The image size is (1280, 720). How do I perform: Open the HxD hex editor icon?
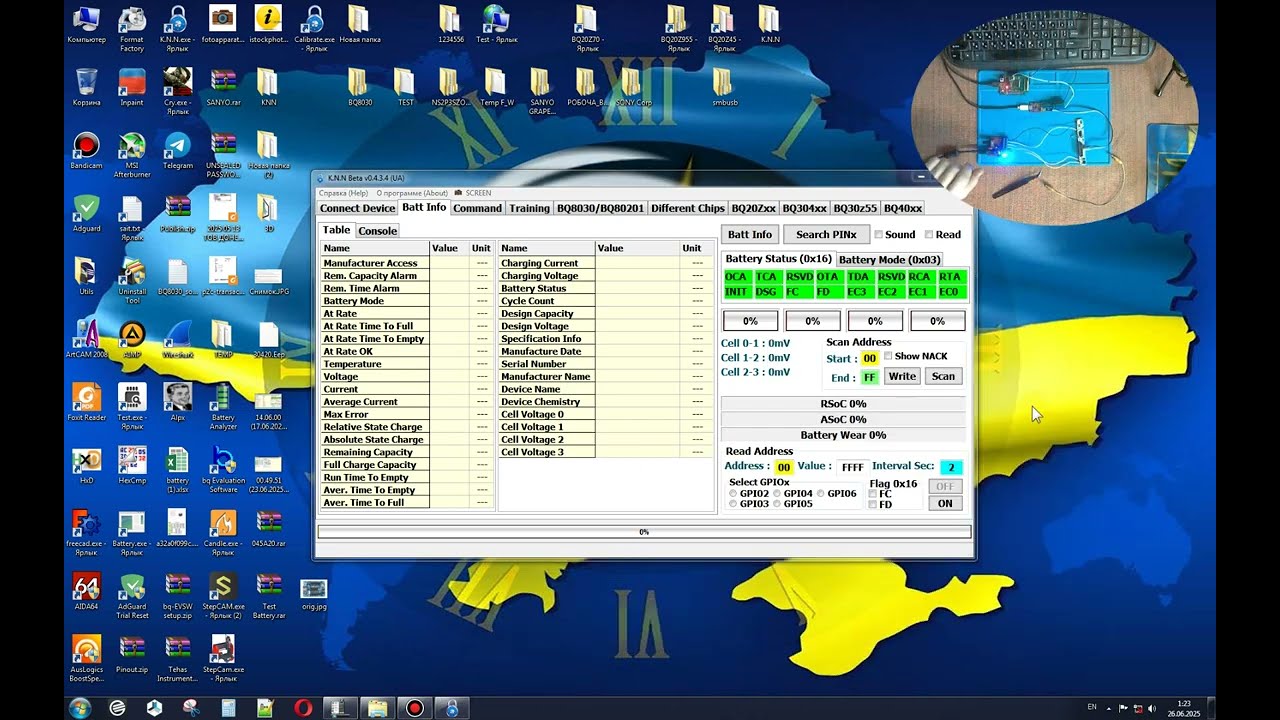[86, 466]
